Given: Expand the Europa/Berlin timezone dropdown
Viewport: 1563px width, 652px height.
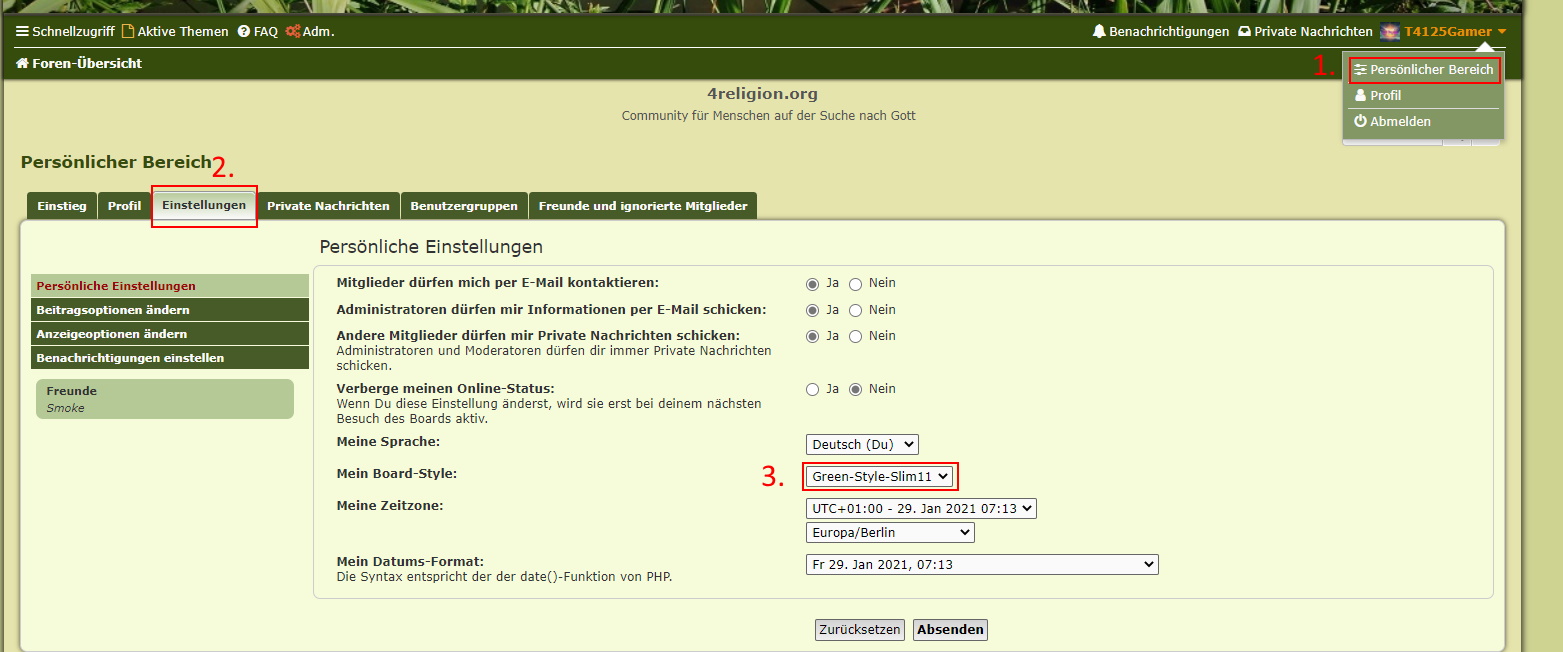Looking at the screenshot, I should 890,533.
